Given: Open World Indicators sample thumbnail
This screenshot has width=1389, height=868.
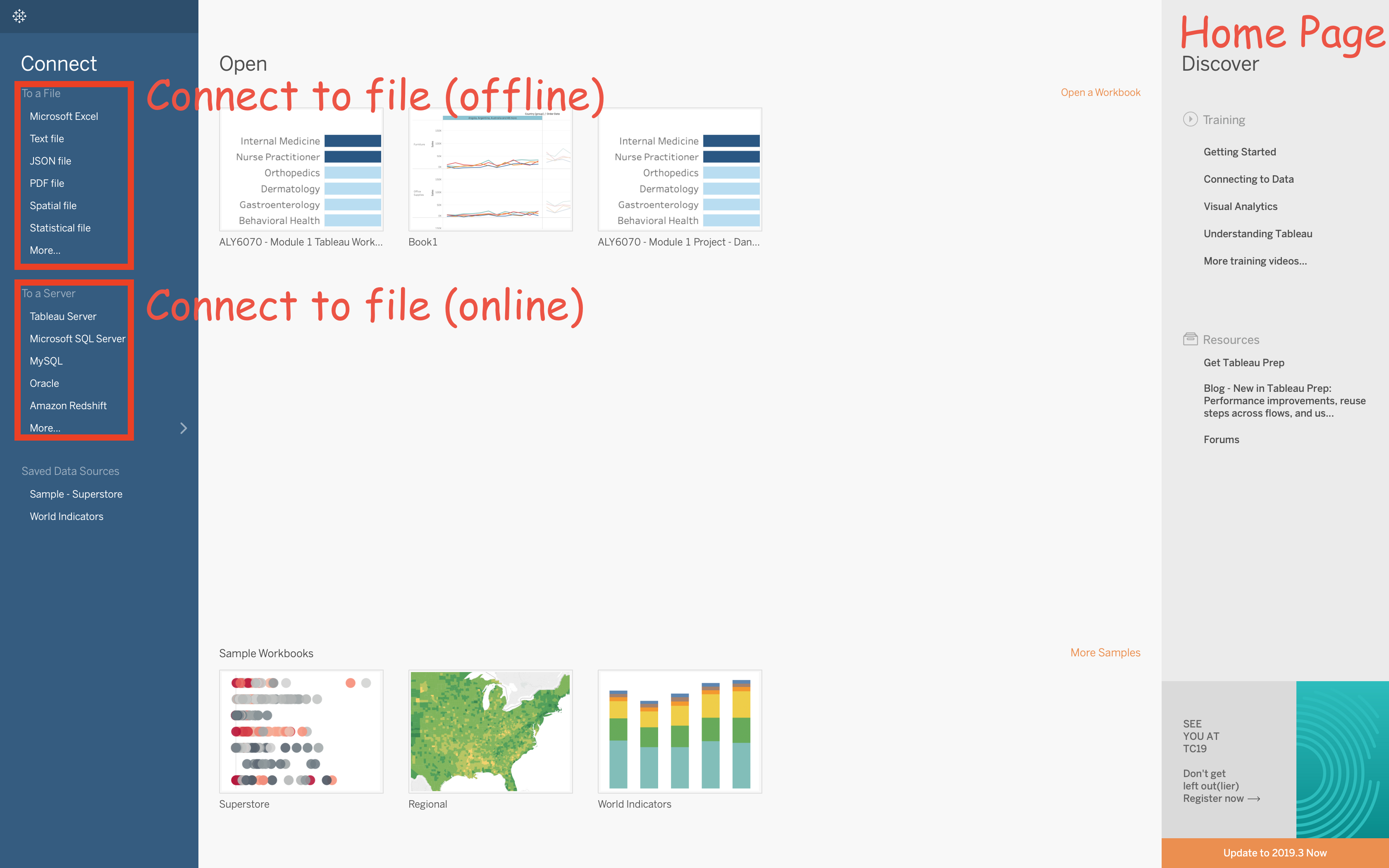Looking at the screenshot, I should (680, 731).
